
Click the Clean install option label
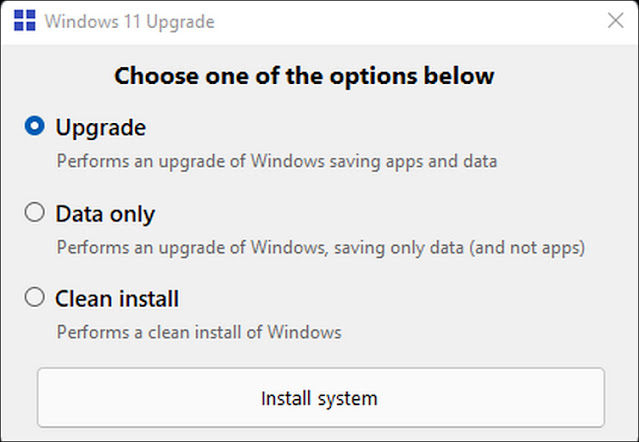117,299
